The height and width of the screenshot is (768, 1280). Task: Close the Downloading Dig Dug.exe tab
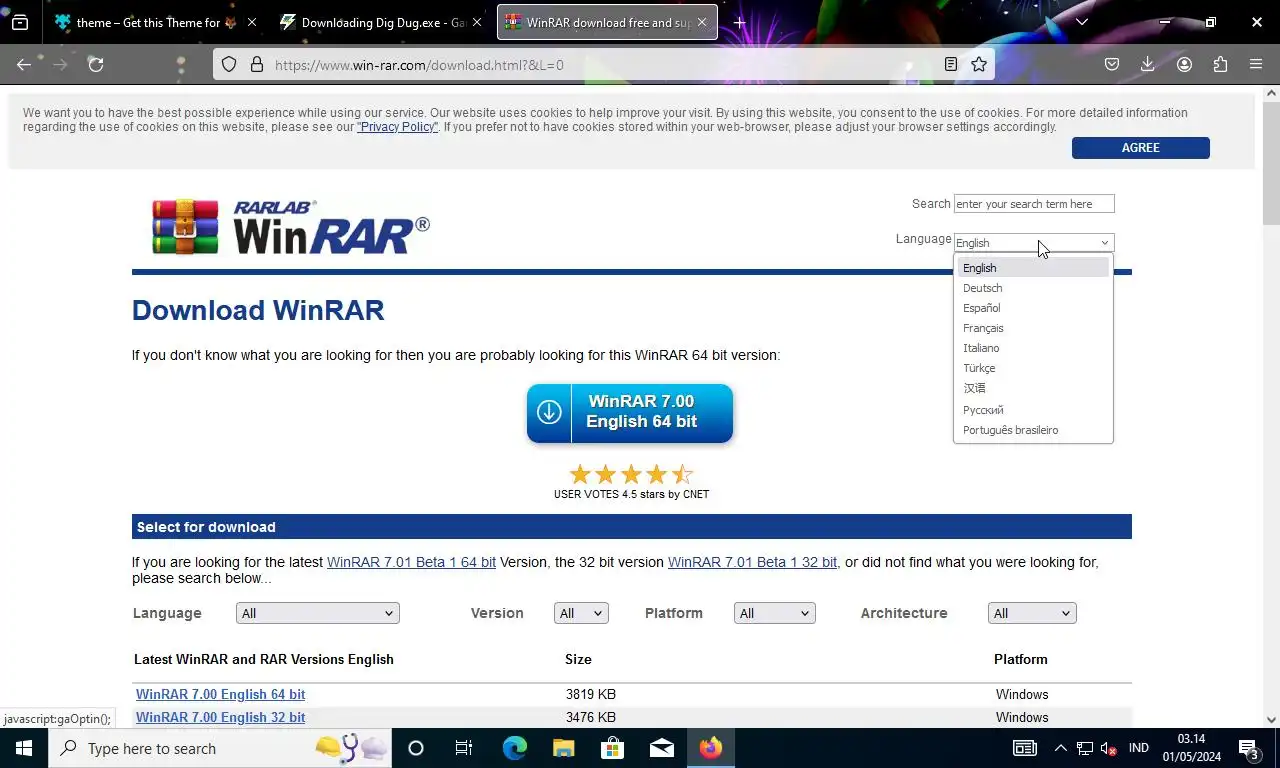476,22
